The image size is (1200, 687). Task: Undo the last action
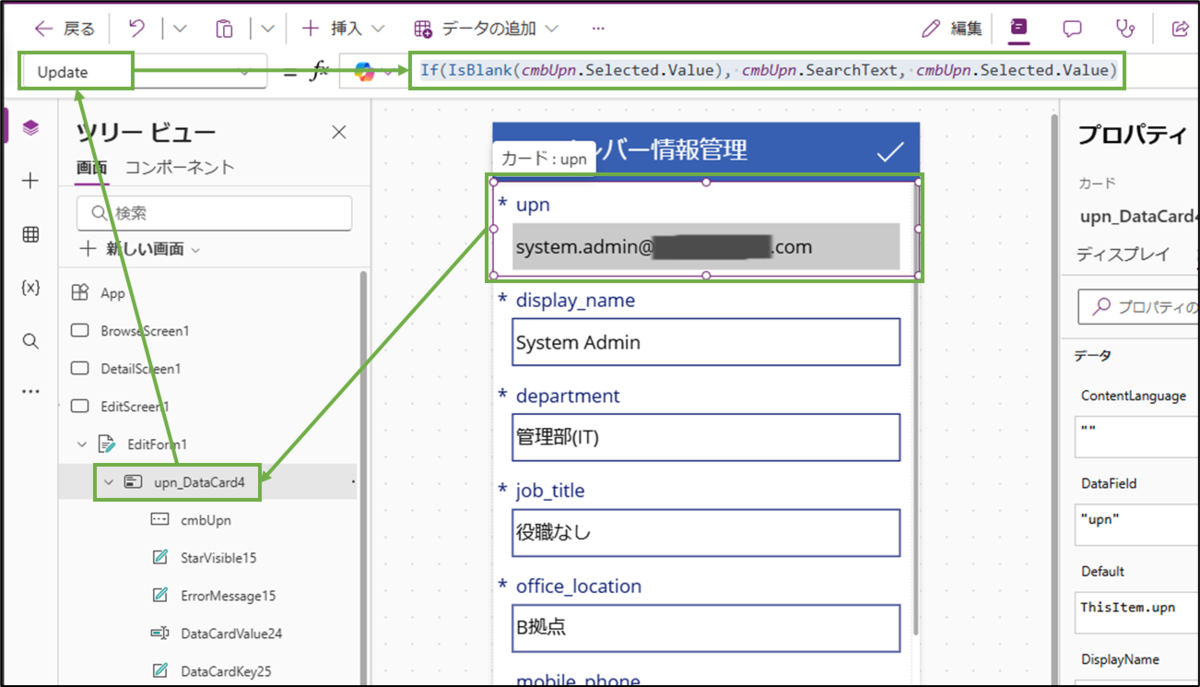point(137,28)
